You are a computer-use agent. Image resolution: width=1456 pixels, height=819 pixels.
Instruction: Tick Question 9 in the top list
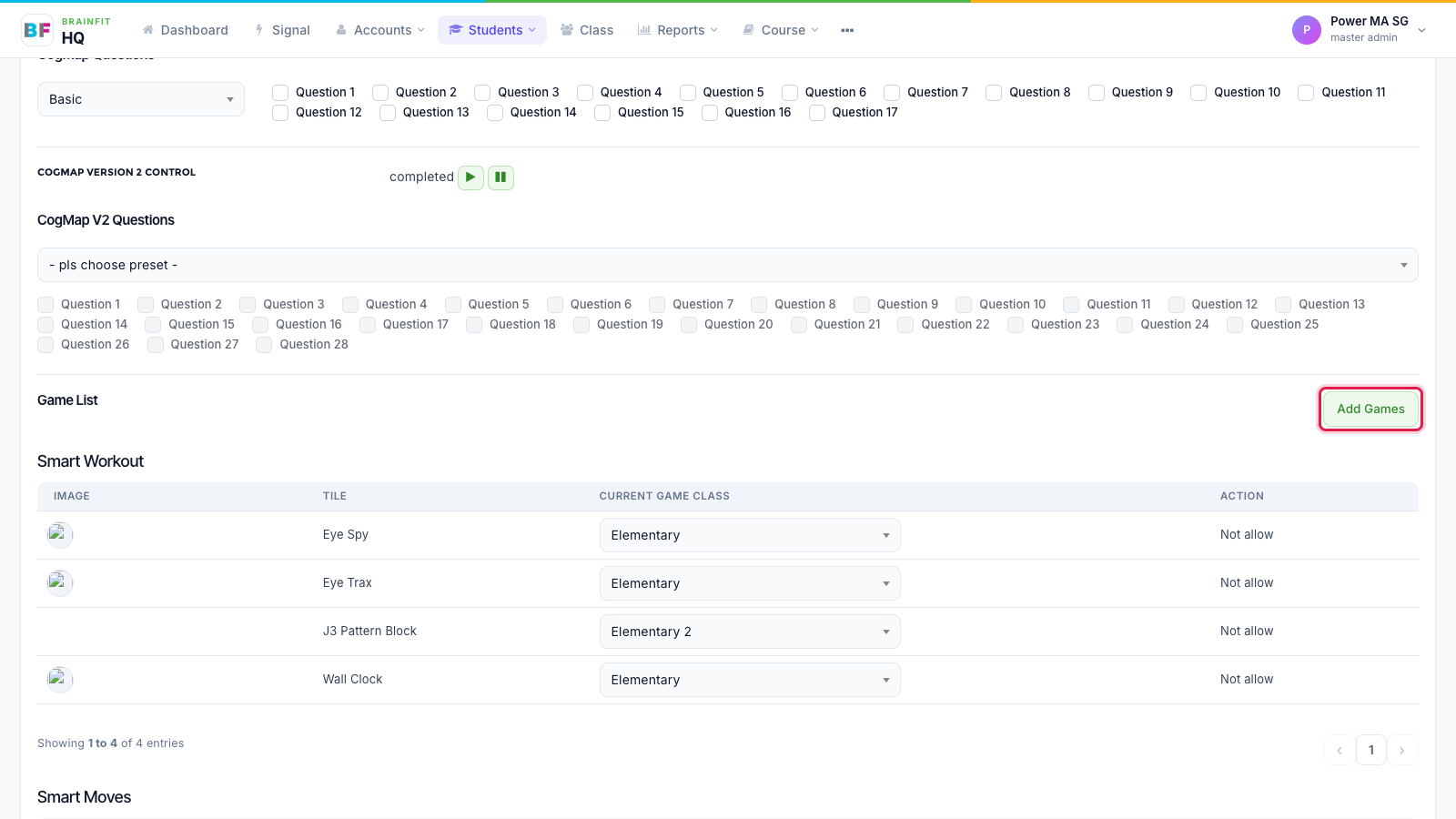click(1097, 93)
